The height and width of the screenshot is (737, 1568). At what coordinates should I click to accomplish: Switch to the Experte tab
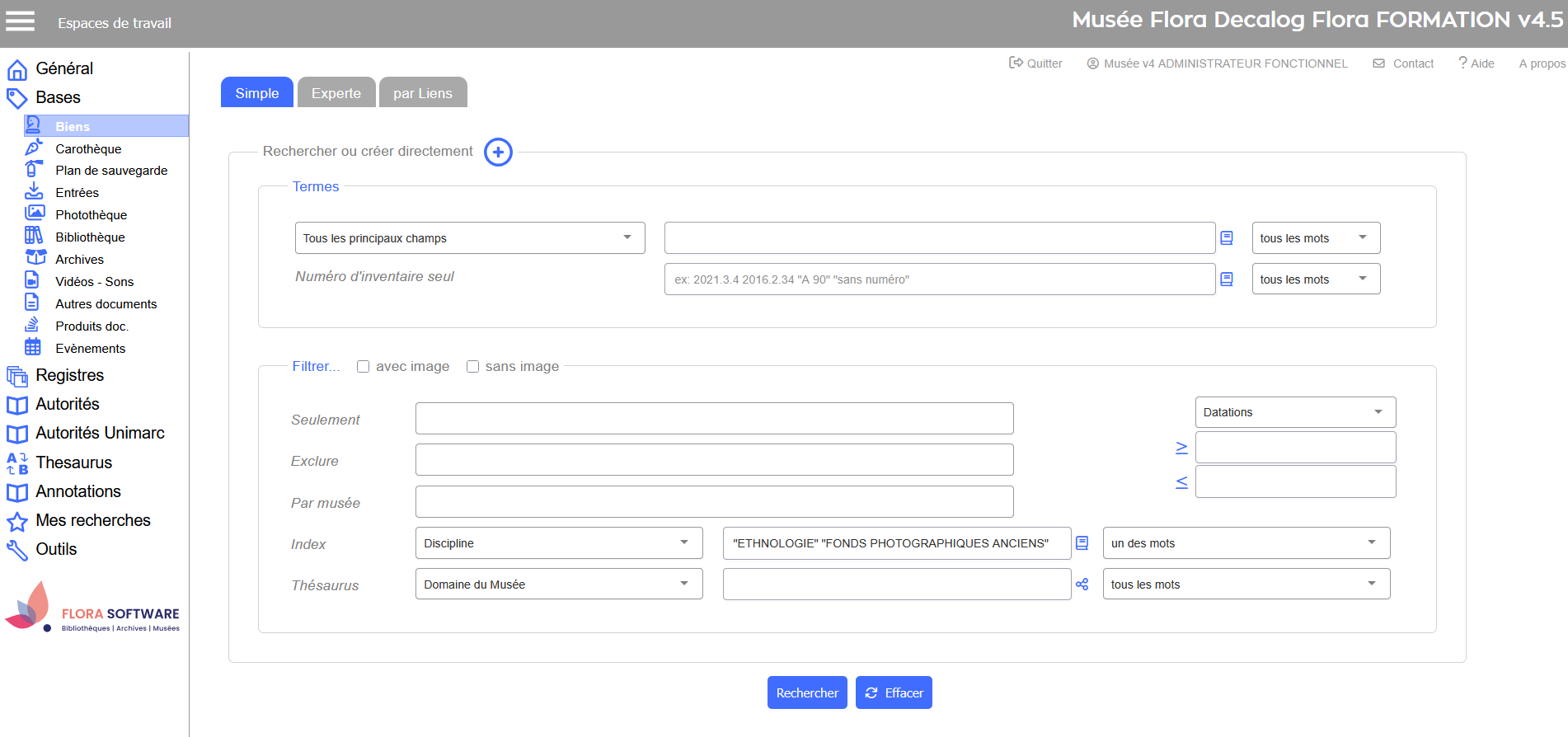[x=336, y=93]
